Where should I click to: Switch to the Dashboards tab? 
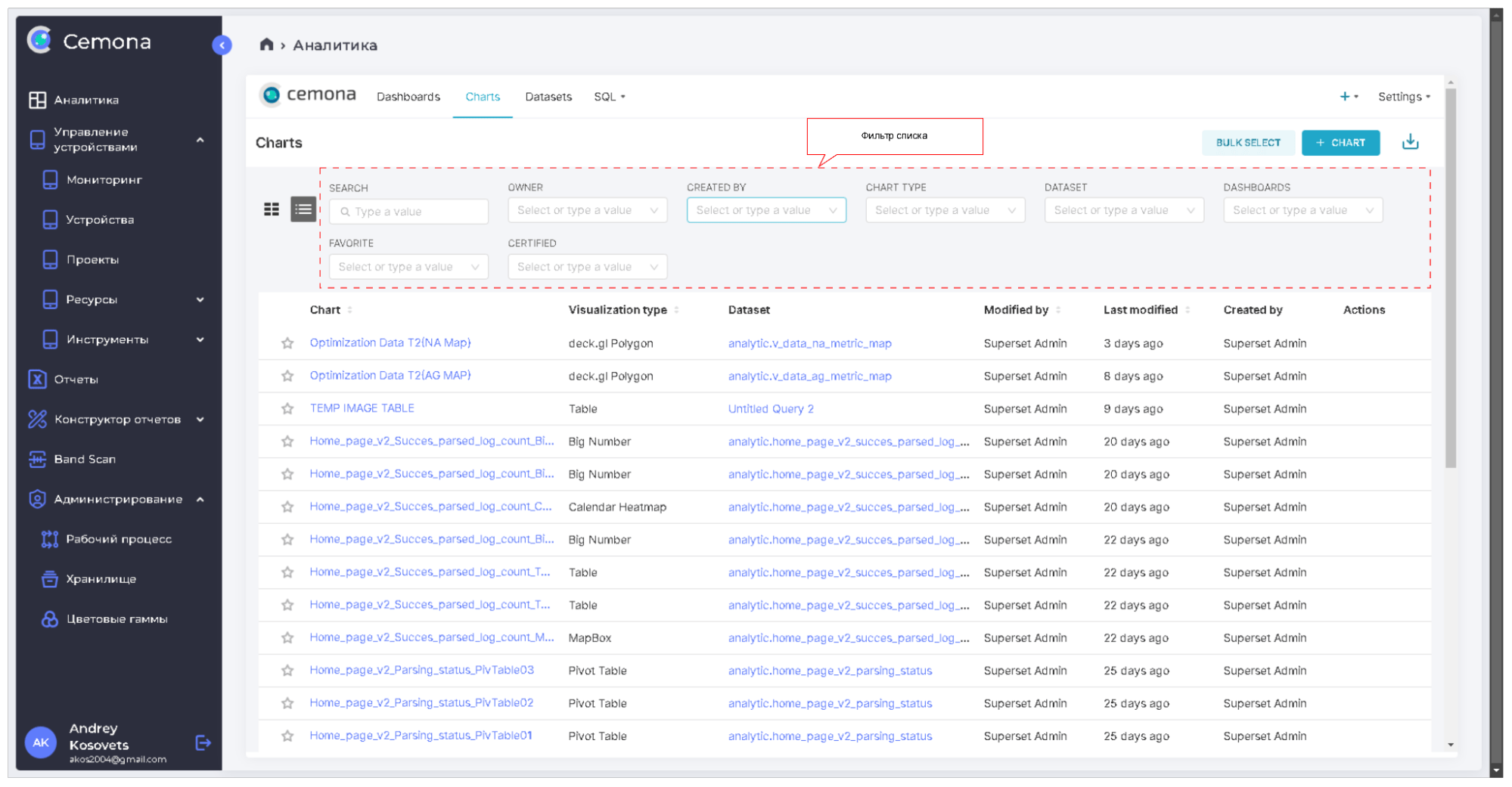pos(408,97)
